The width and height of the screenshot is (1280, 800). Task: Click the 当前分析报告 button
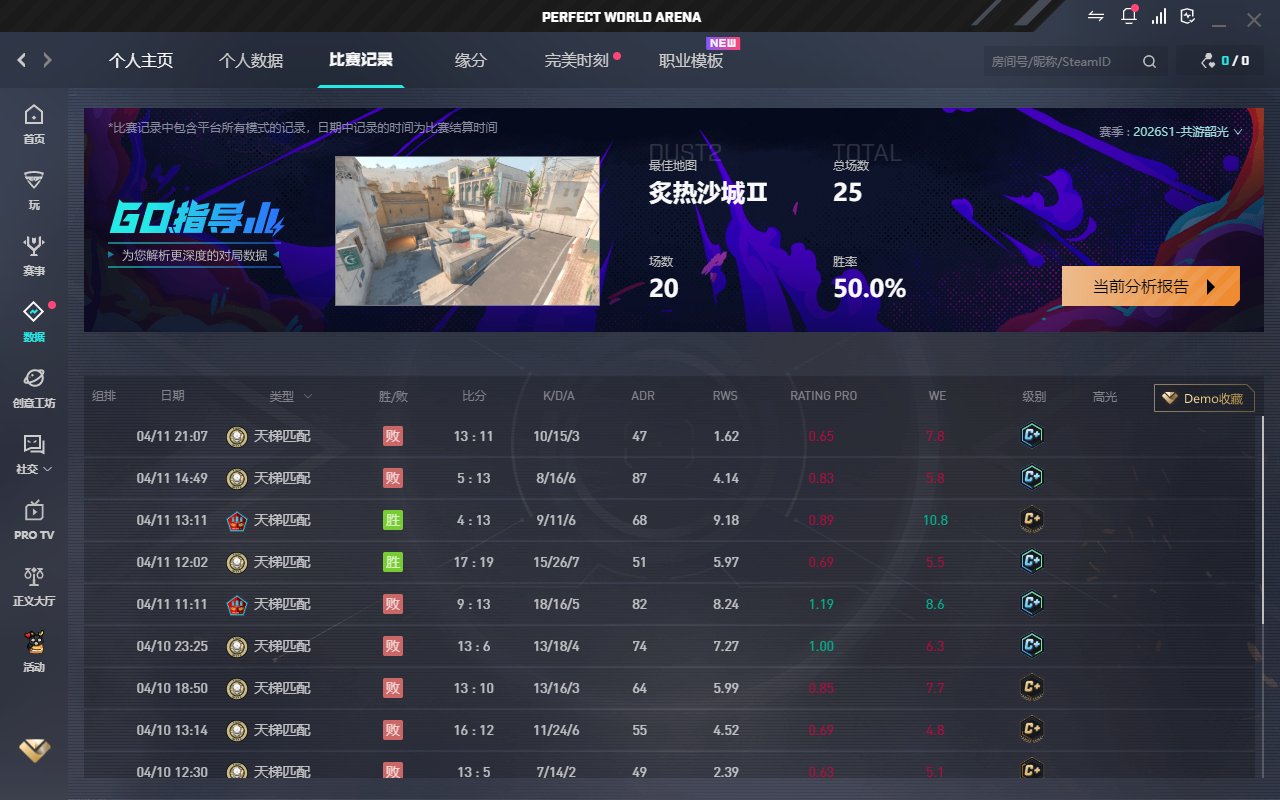1150,286
